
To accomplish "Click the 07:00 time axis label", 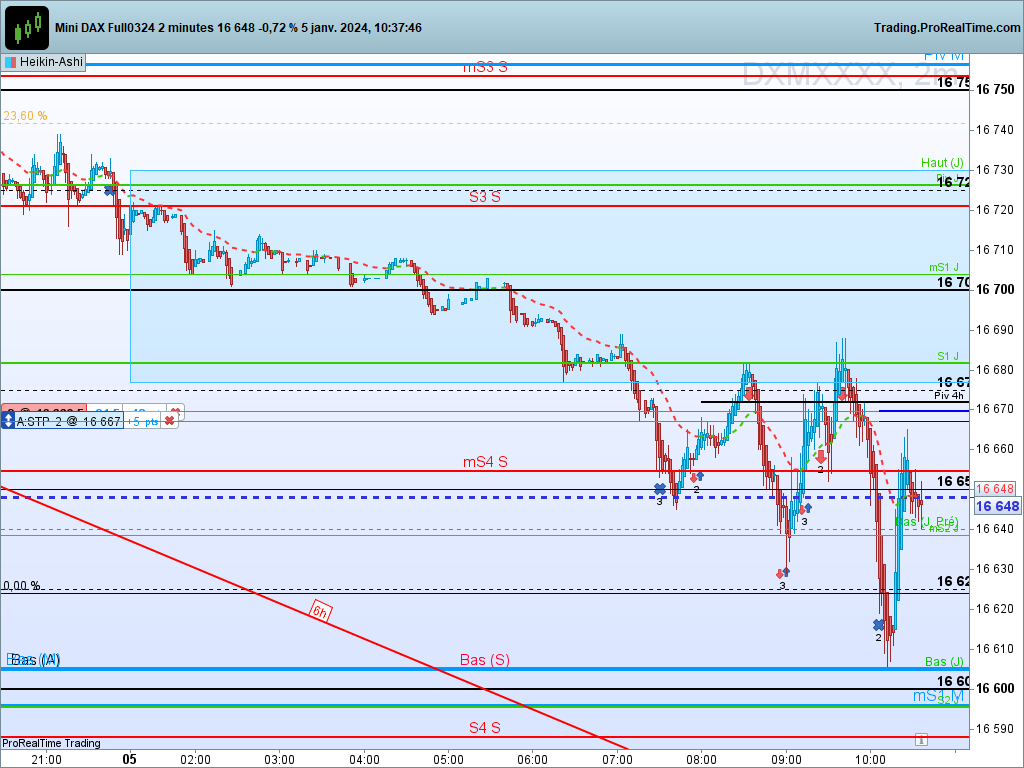I will point(617,760).
